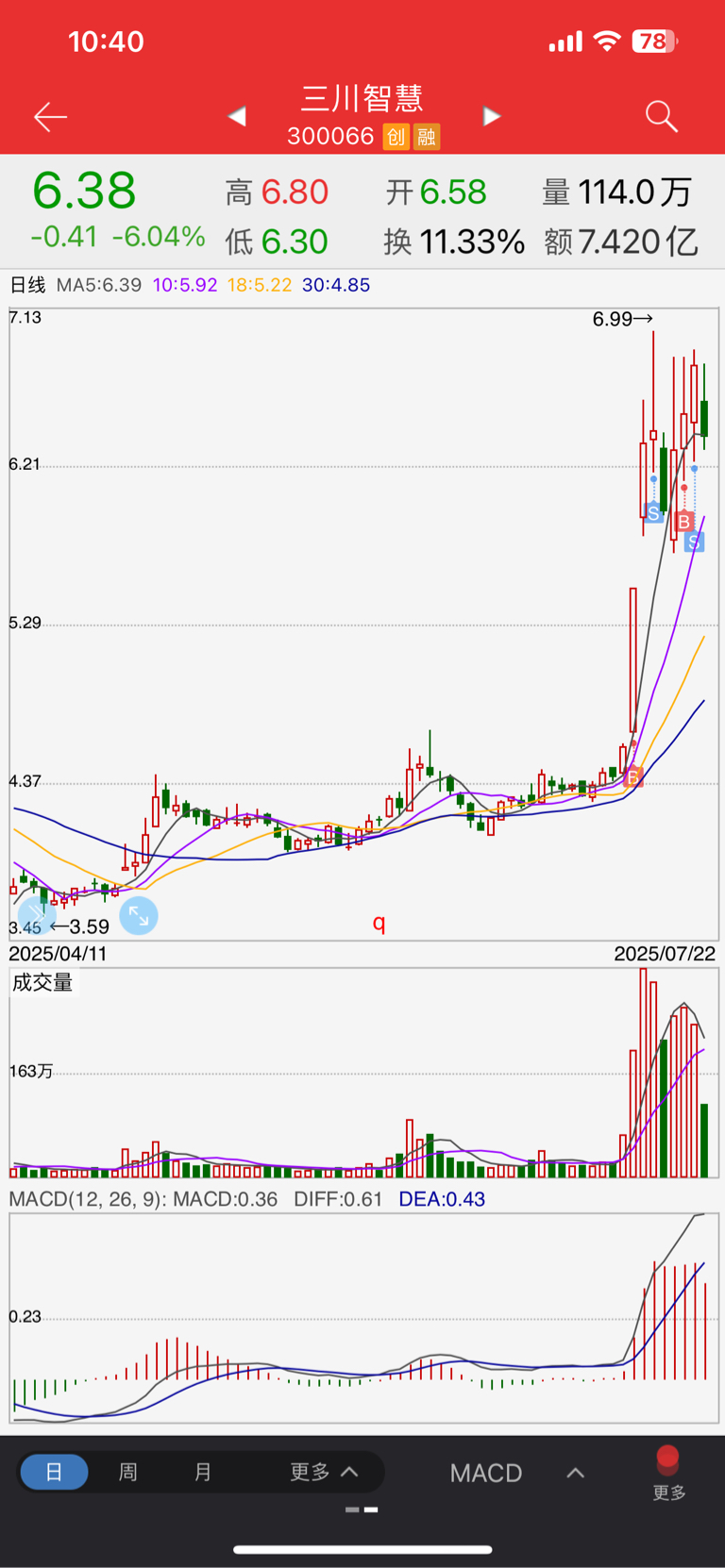This screenshot has height=1568, width=725.
Task: Tap the iOS home indicator bar
Action: [362, 1549]
